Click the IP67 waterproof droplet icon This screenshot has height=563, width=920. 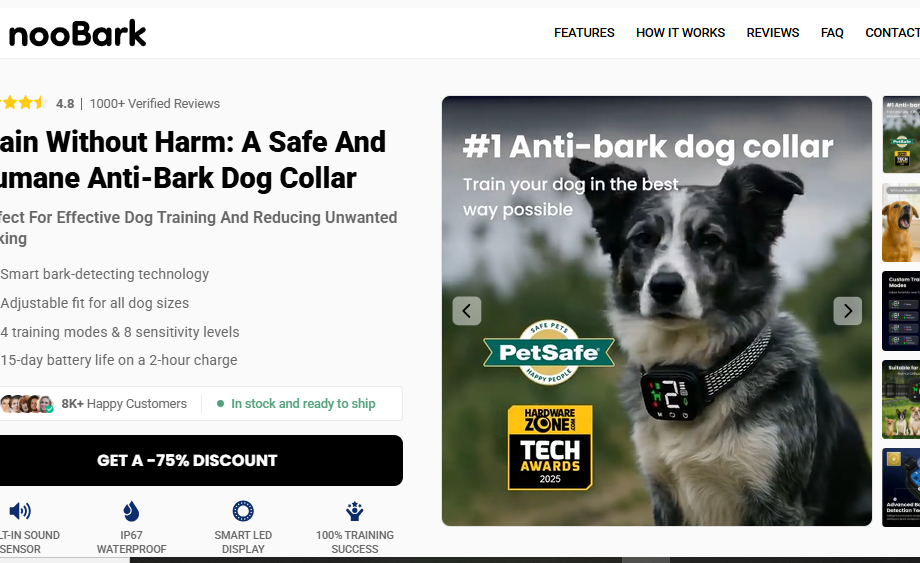(131, 511)
